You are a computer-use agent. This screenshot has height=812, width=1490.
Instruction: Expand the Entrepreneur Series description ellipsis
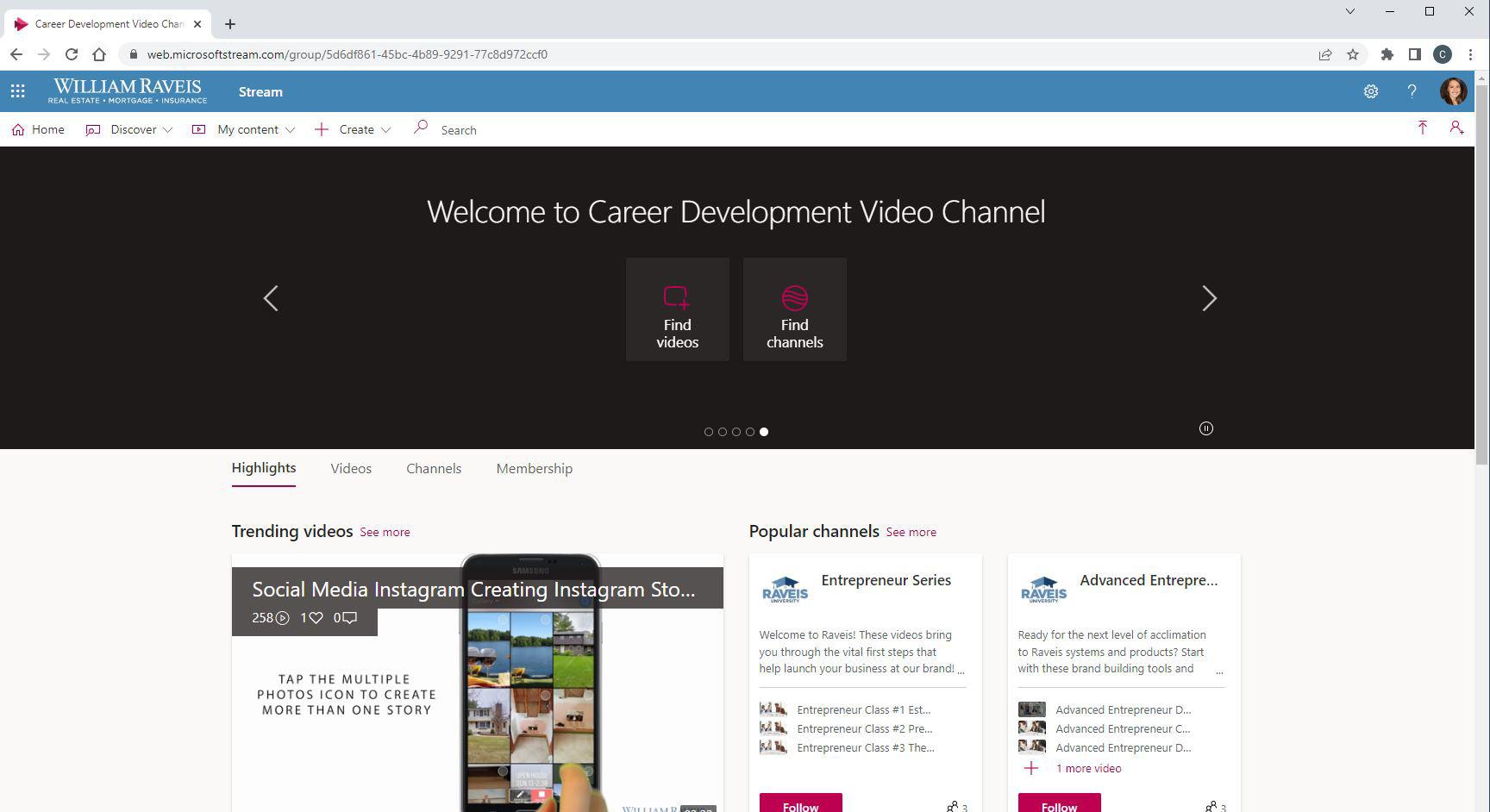[x=961, y=670]
